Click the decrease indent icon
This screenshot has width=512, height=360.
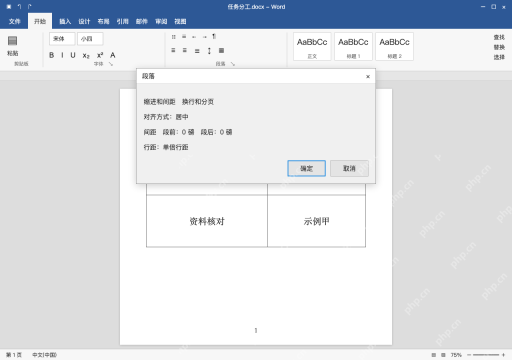coord(194,37)
